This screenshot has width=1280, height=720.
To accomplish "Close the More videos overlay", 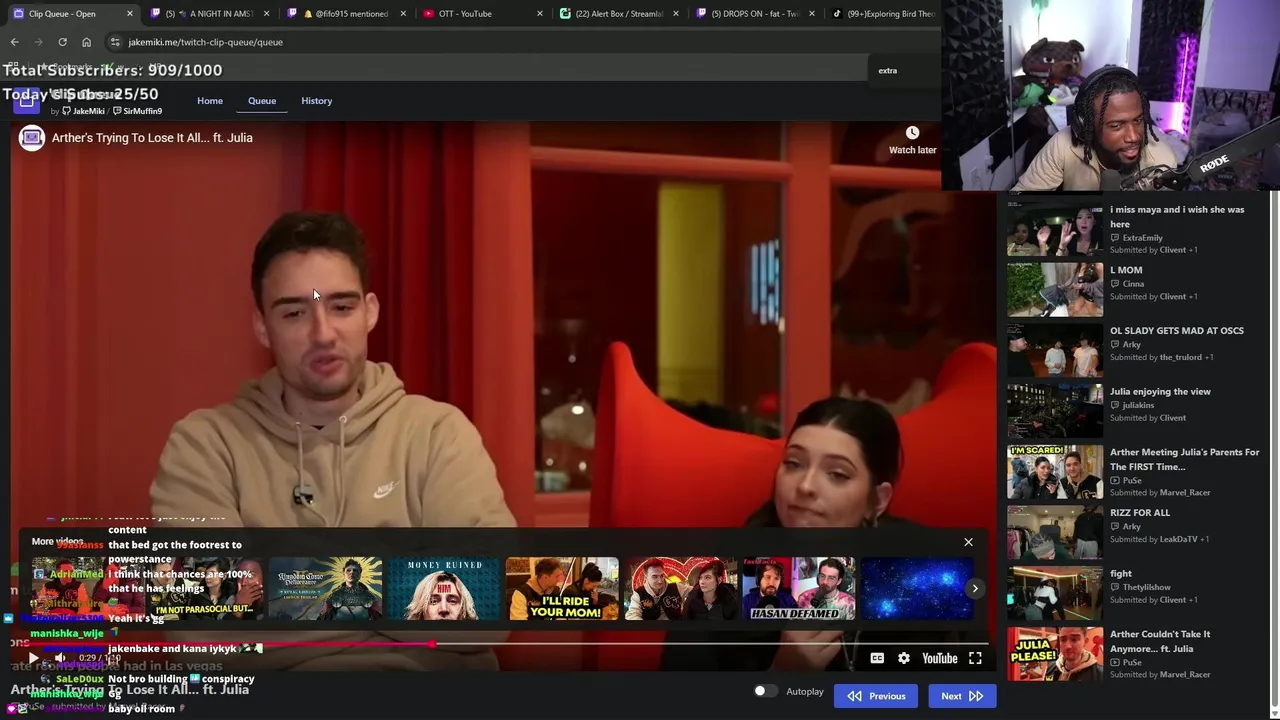I will 968,542.
